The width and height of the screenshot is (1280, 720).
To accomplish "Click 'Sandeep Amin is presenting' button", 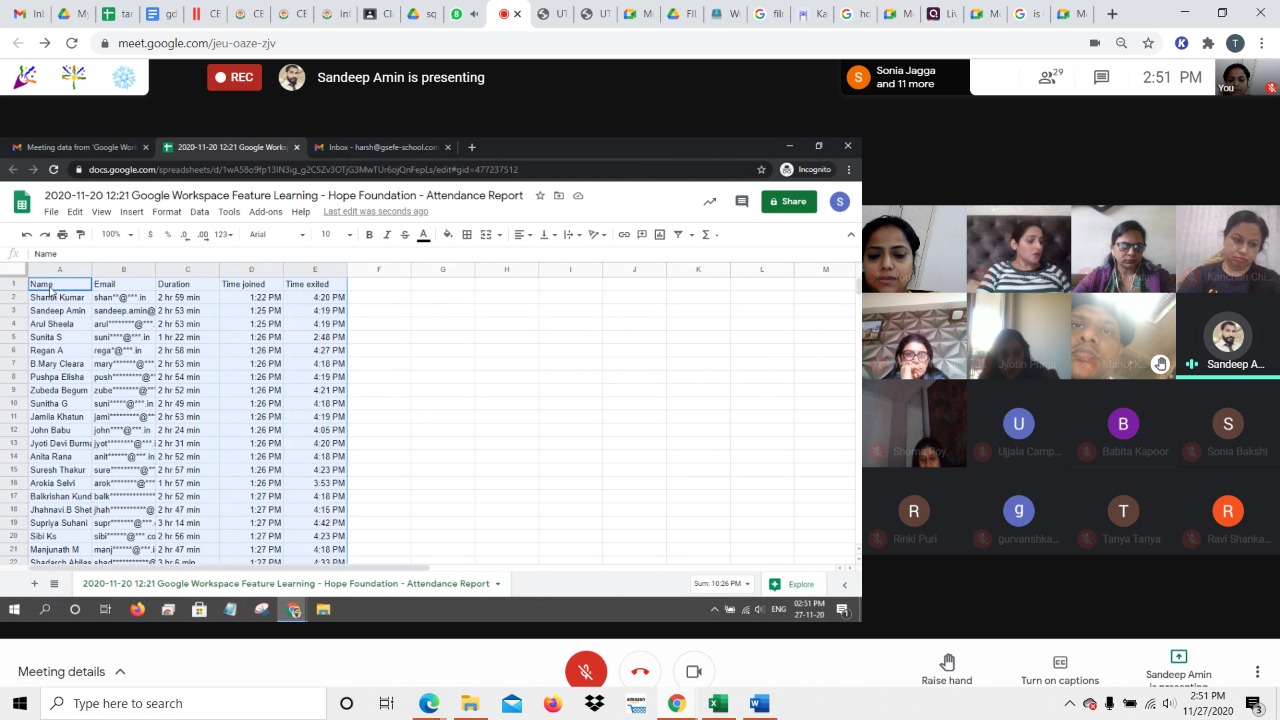I will pos(383,77).
